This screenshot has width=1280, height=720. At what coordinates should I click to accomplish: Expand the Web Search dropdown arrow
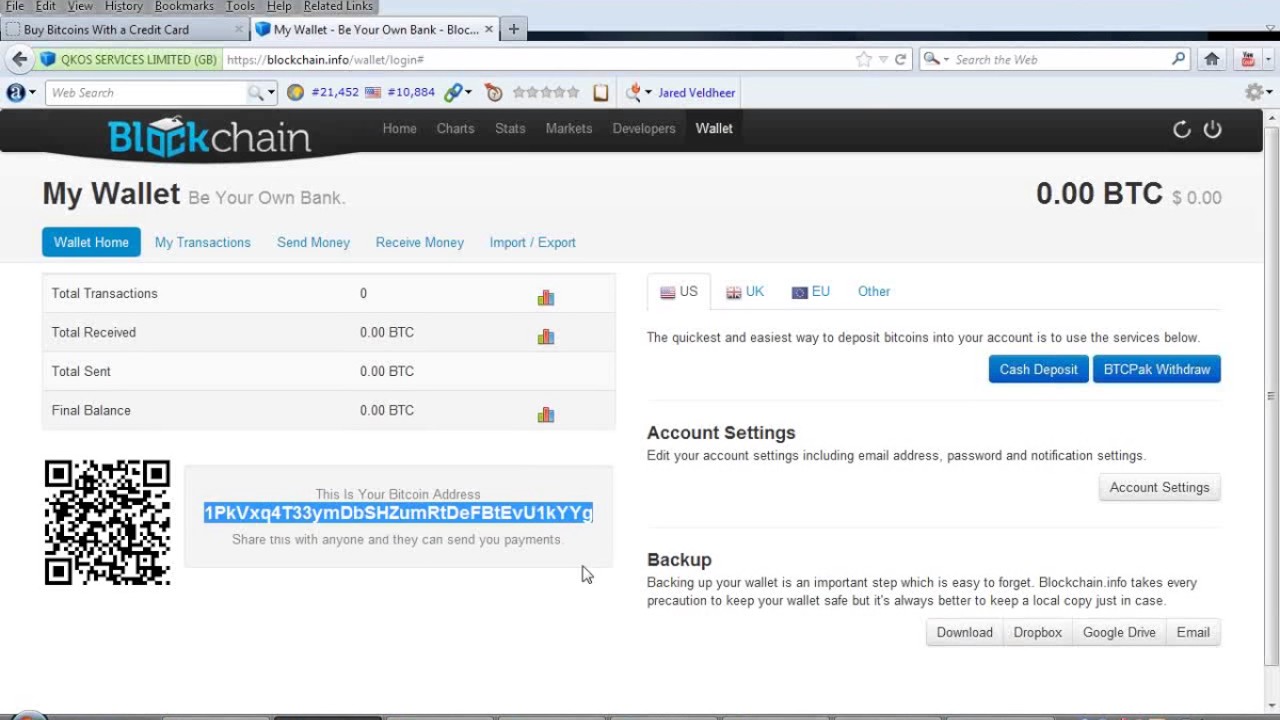(x=271, y=93)
